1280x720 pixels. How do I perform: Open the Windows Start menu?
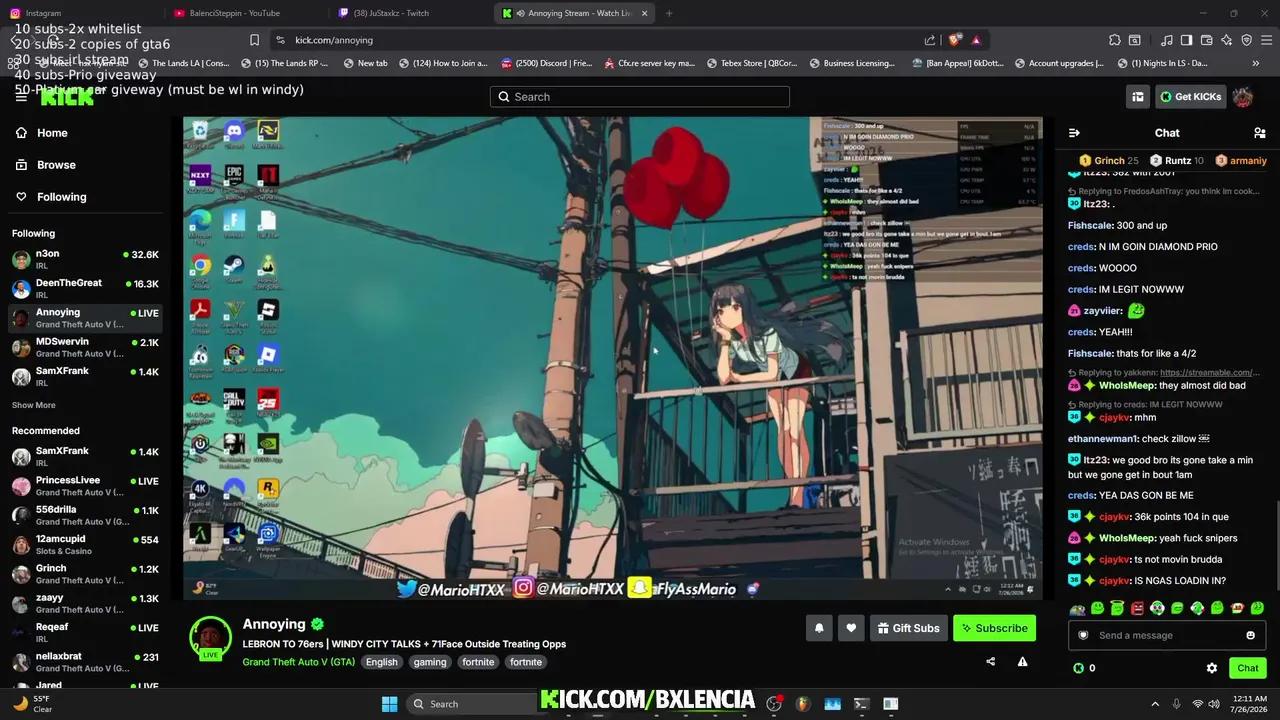(389, 704)
